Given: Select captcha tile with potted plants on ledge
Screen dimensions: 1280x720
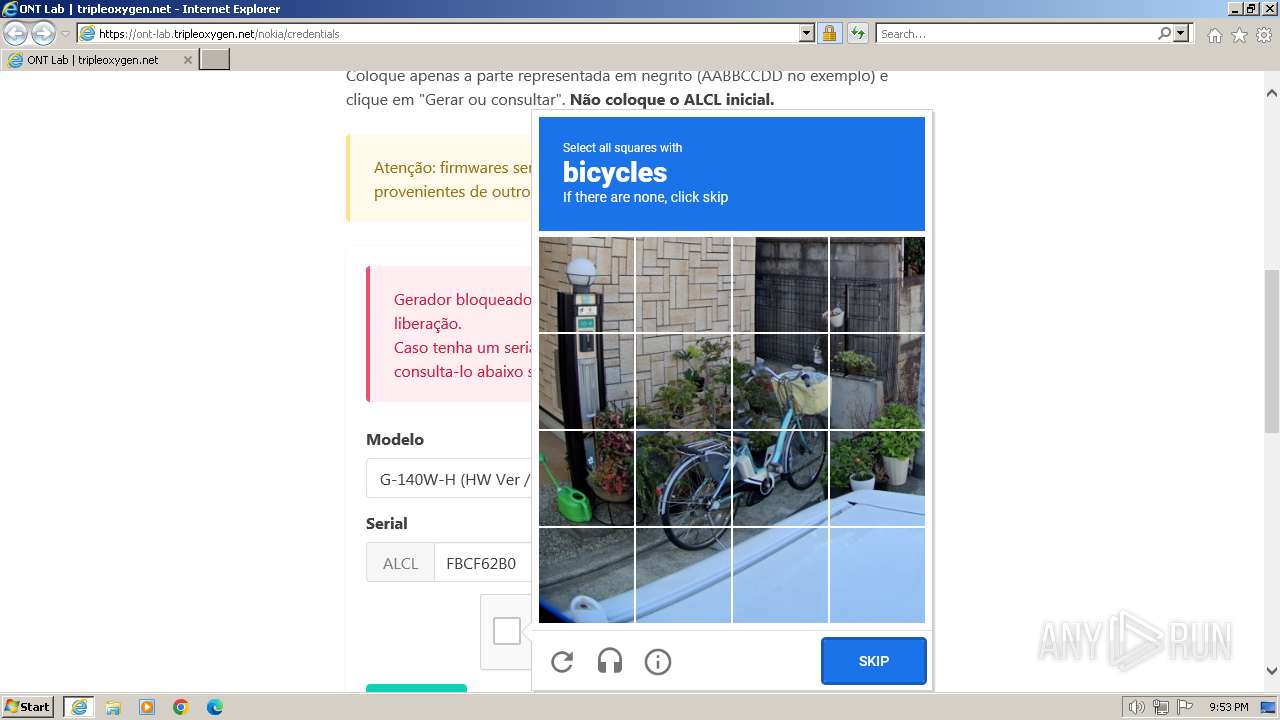Looking at the screenshot, I should pos(877,381).
